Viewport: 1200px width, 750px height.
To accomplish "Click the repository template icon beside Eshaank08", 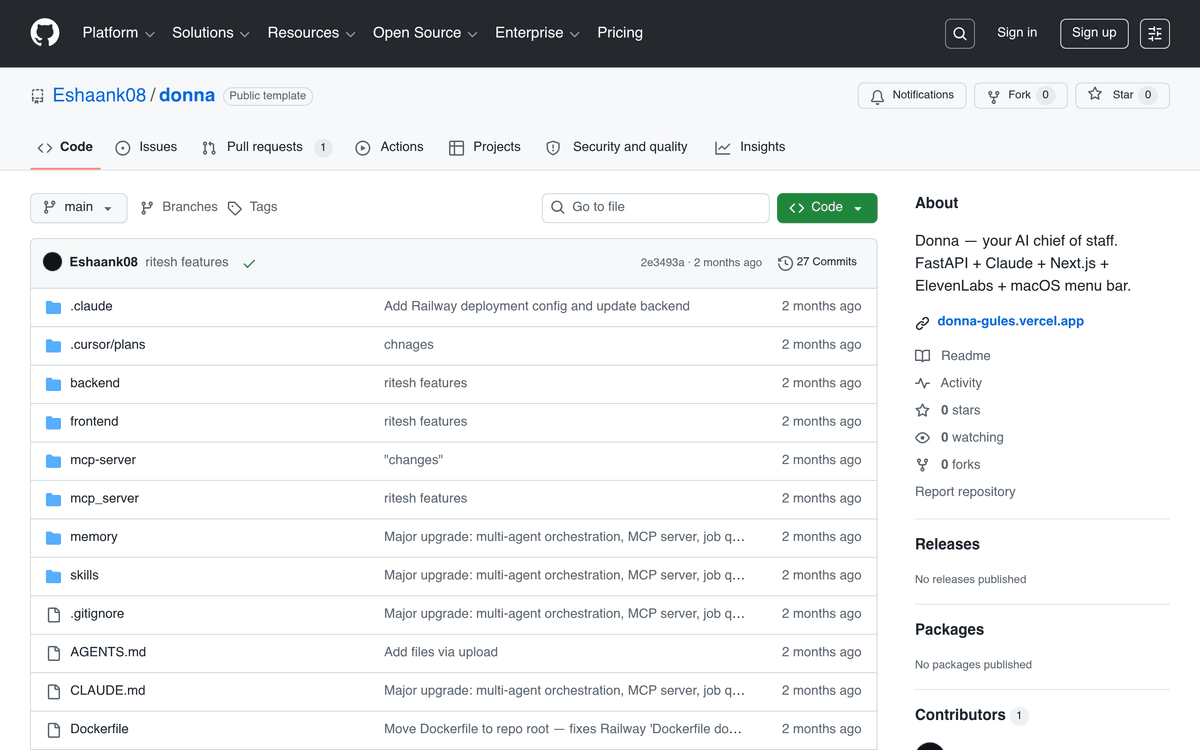I will point(37,96).
